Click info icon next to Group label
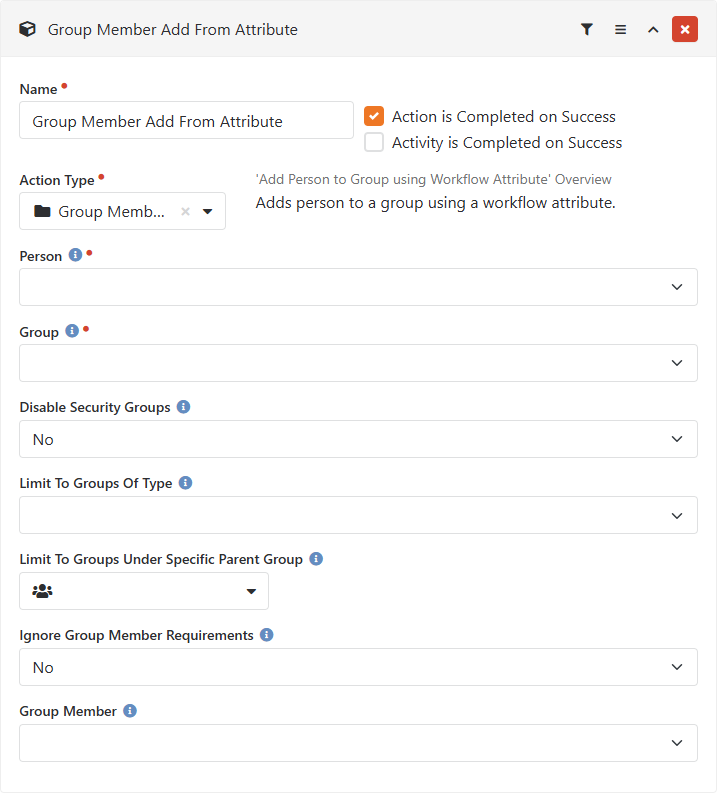717x793 pixels. click(72, 331)
